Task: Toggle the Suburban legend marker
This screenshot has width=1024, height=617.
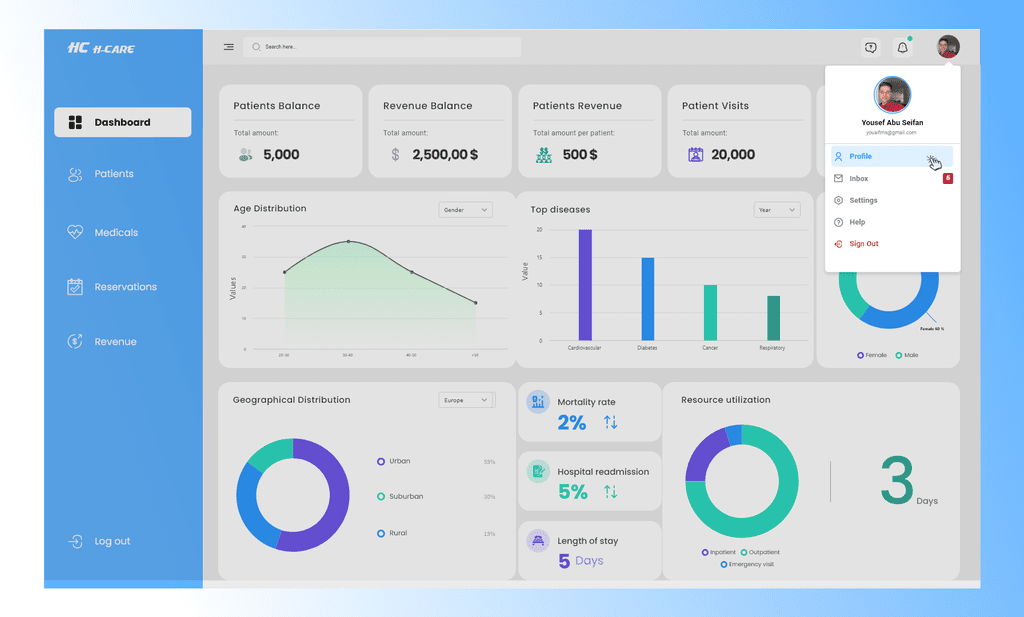Action: (381, 497)
